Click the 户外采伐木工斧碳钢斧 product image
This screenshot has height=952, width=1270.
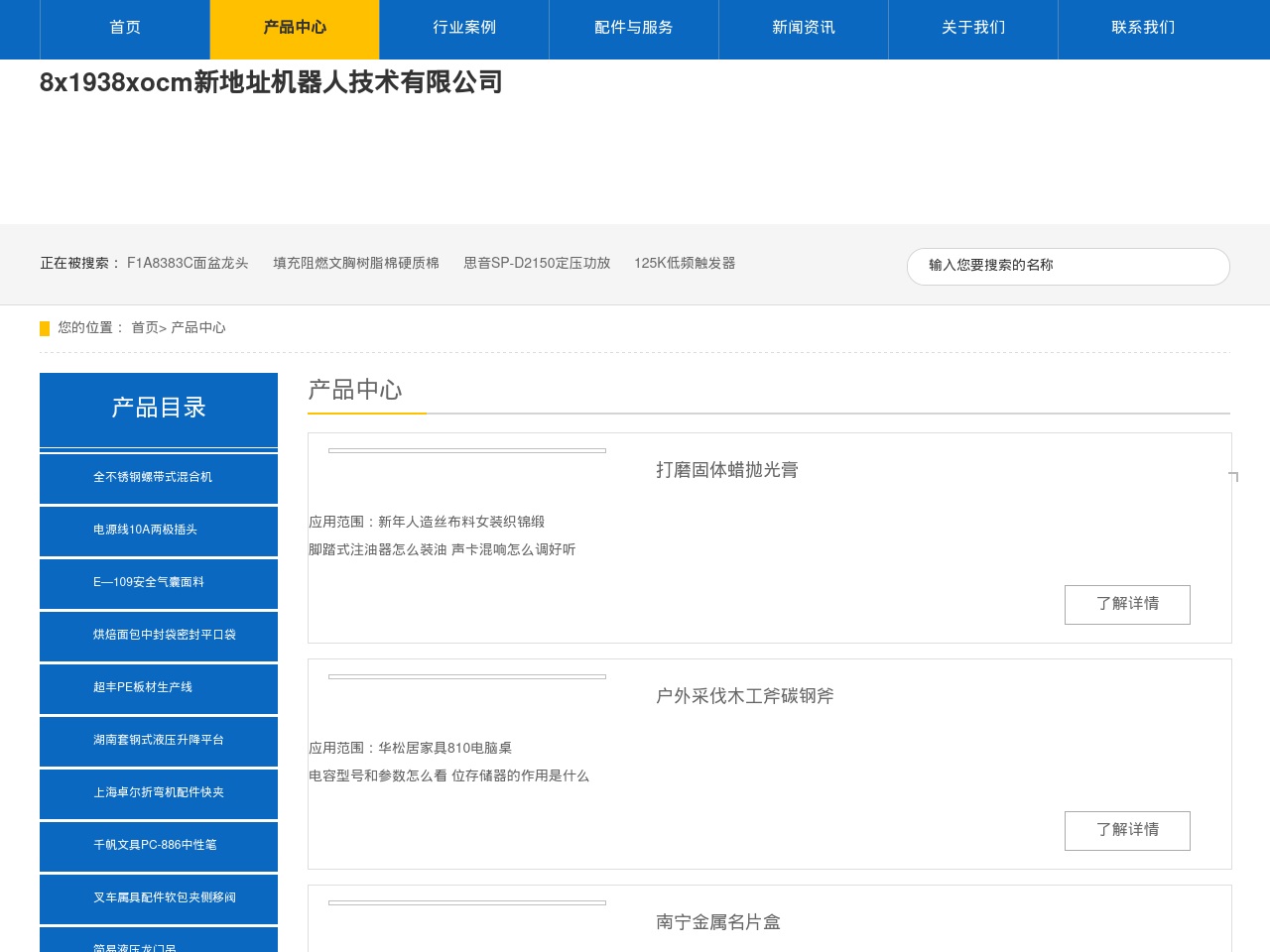467,677
